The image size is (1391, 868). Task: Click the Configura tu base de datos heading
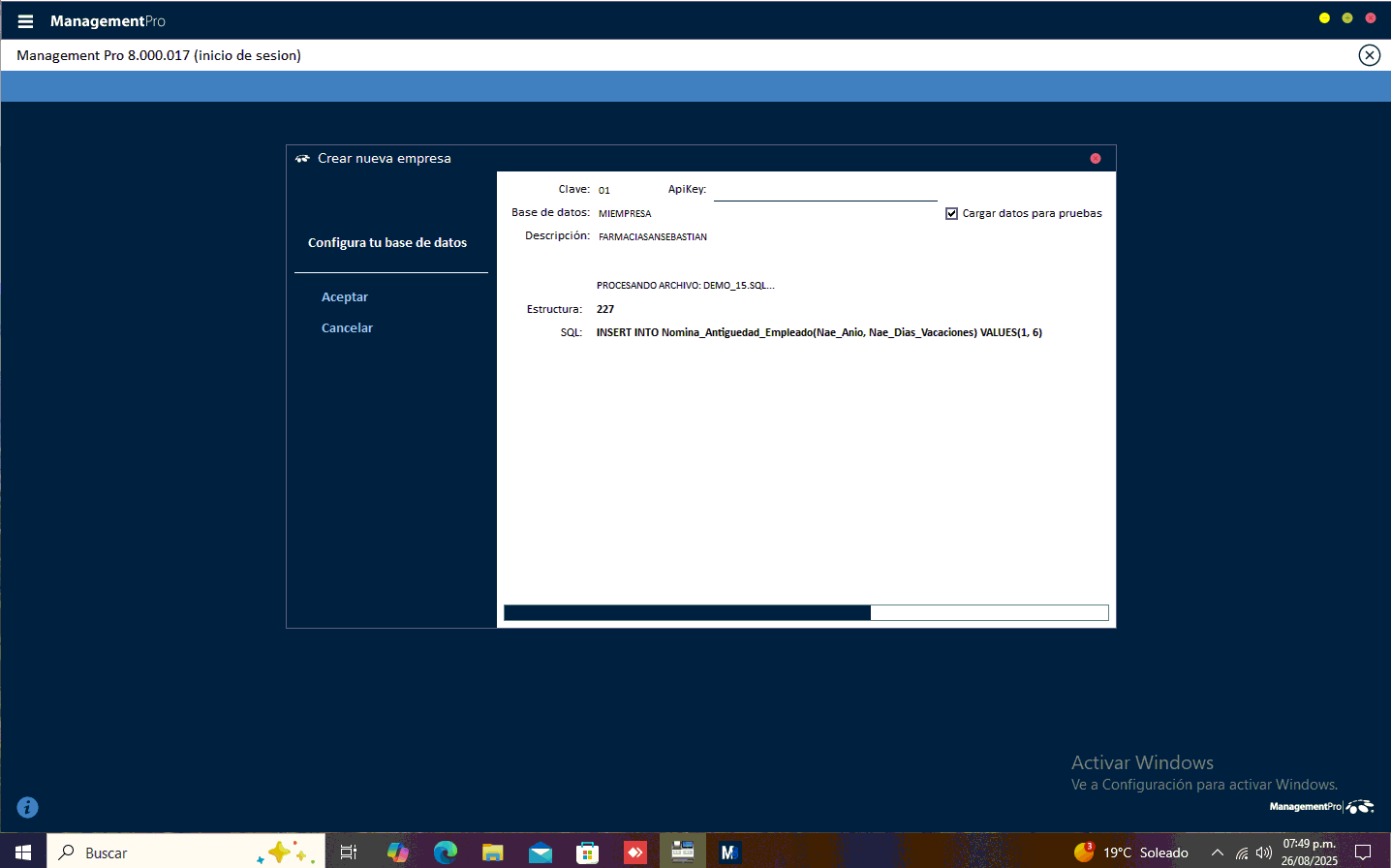pos(387,243)
